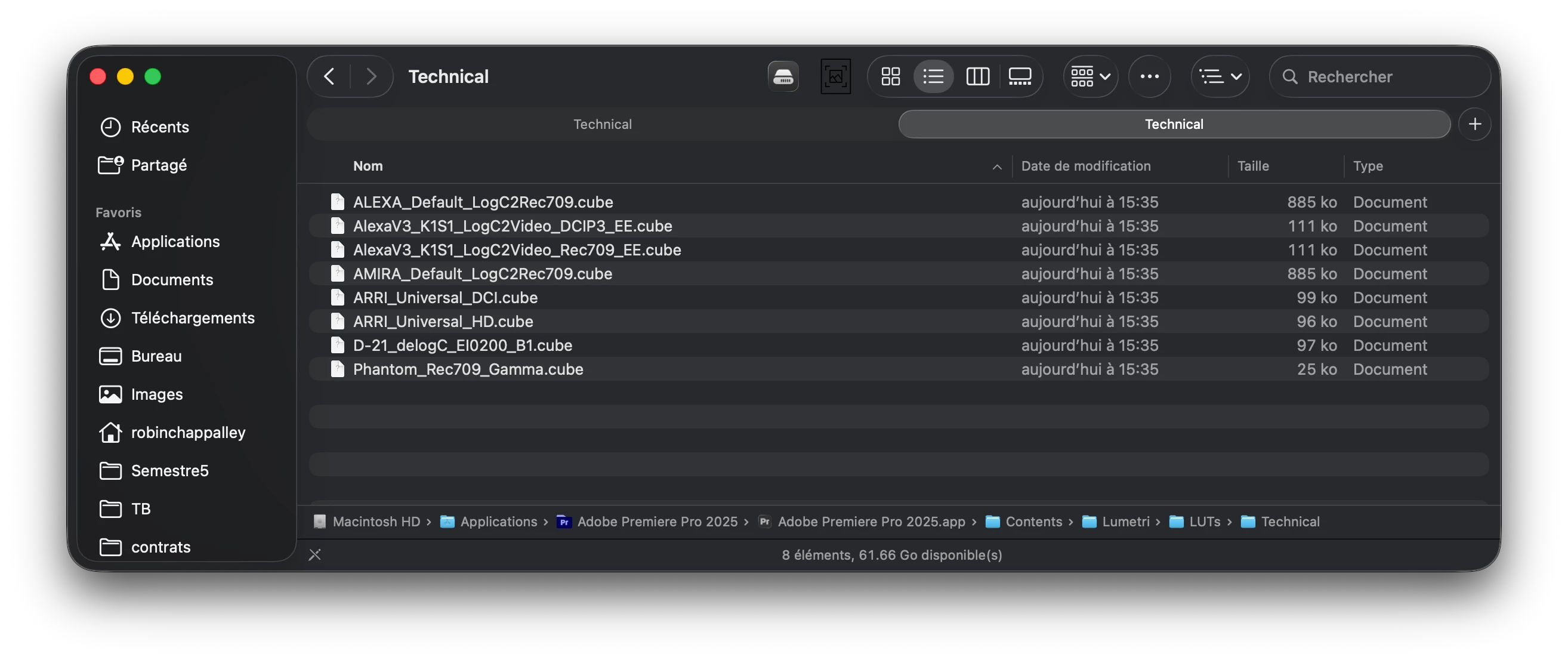Select the active Technical tab
This screenshot has height=660, width=1568.
[x=1174, y=124]
